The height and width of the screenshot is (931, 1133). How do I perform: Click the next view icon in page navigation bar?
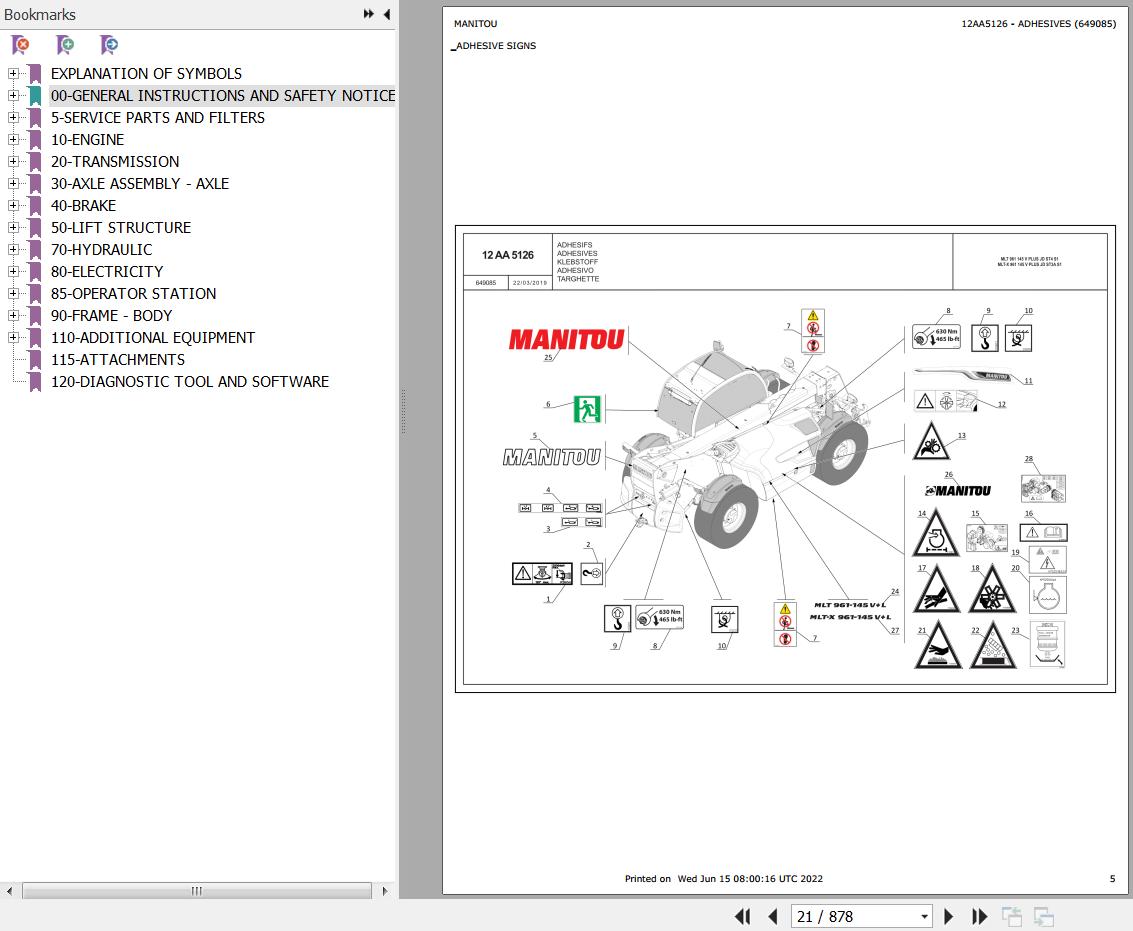pyautogui.click(x=1043, y=917)
